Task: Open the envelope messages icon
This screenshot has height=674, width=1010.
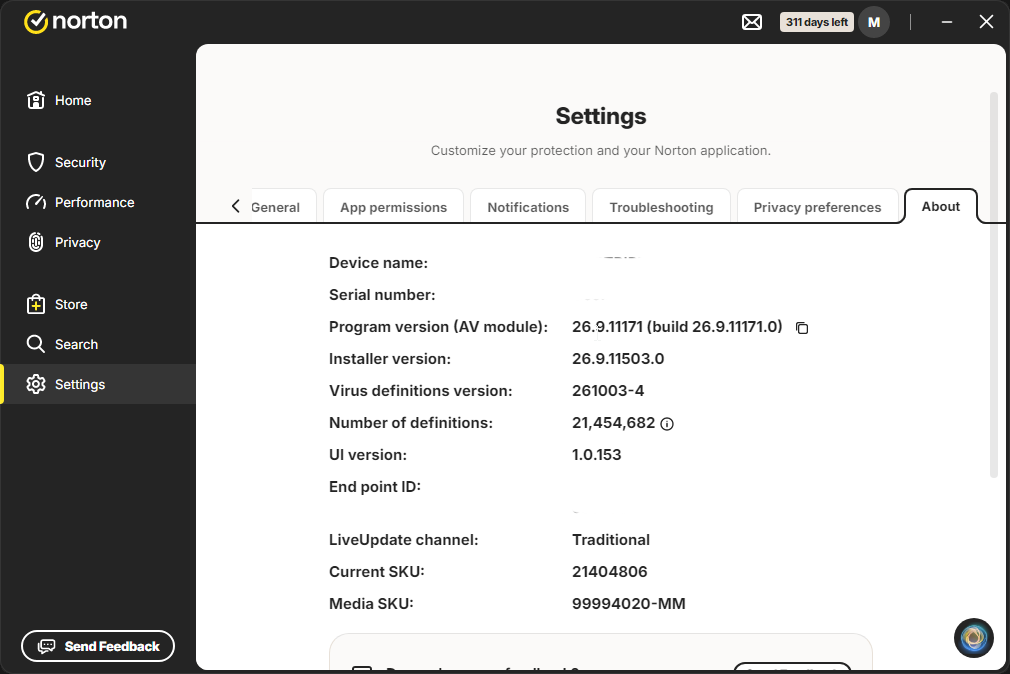Action: point(752,22)
